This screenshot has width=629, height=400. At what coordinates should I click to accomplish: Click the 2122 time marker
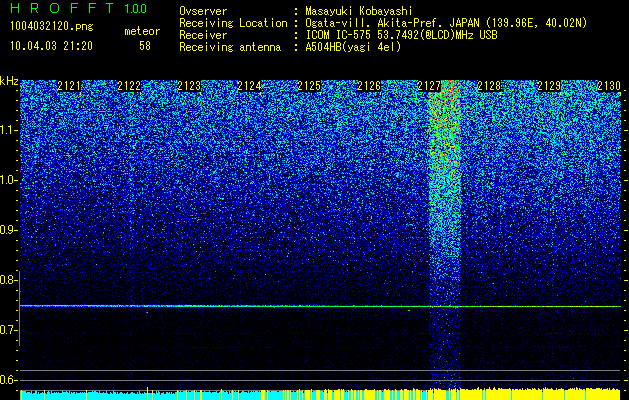129,86
